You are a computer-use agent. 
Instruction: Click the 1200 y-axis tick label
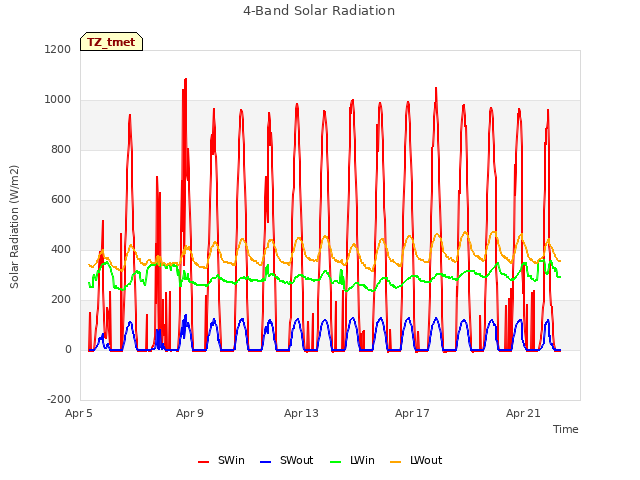[58, 49]
